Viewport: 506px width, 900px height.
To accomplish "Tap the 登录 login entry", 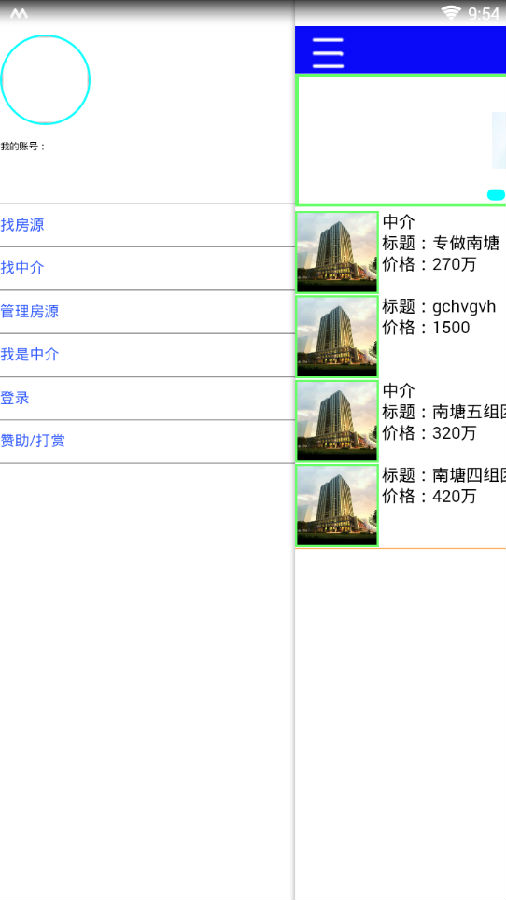I will pyautogui.click(x=147, y=398).
